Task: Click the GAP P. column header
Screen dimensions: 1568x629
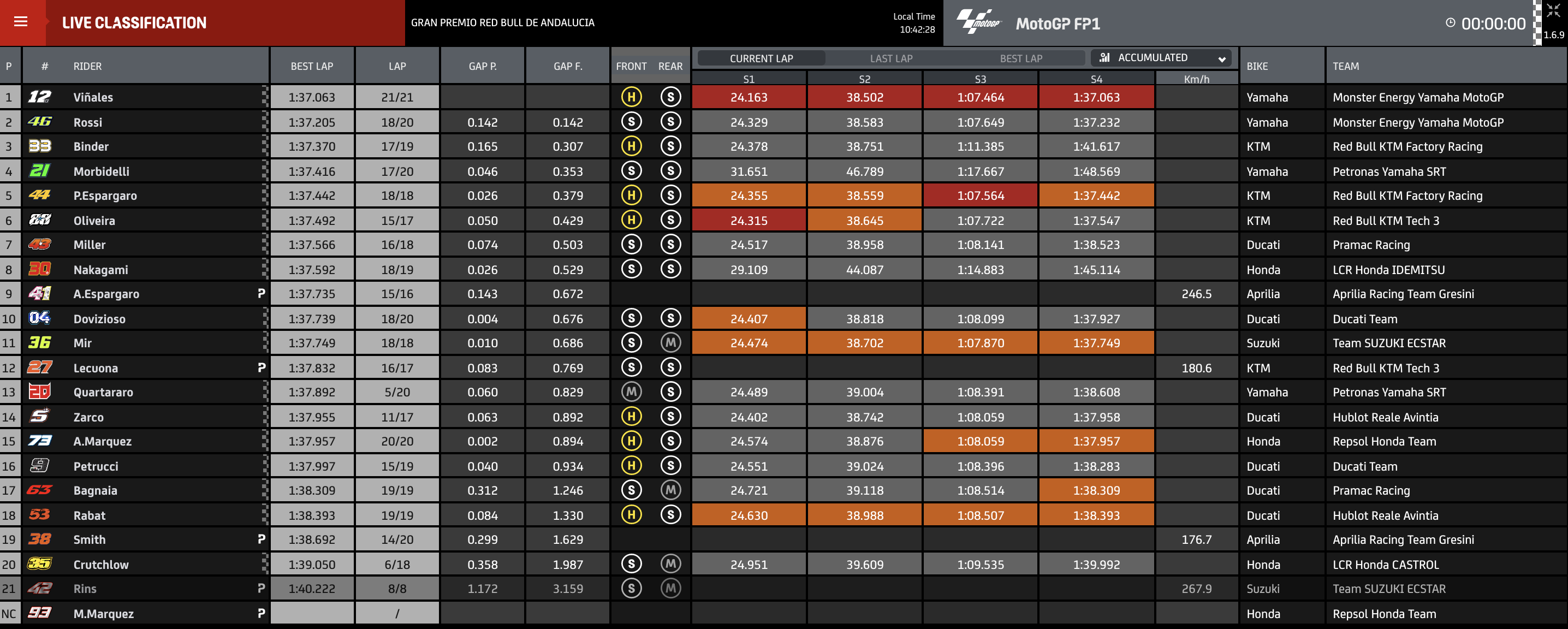Action: (482, 66)
